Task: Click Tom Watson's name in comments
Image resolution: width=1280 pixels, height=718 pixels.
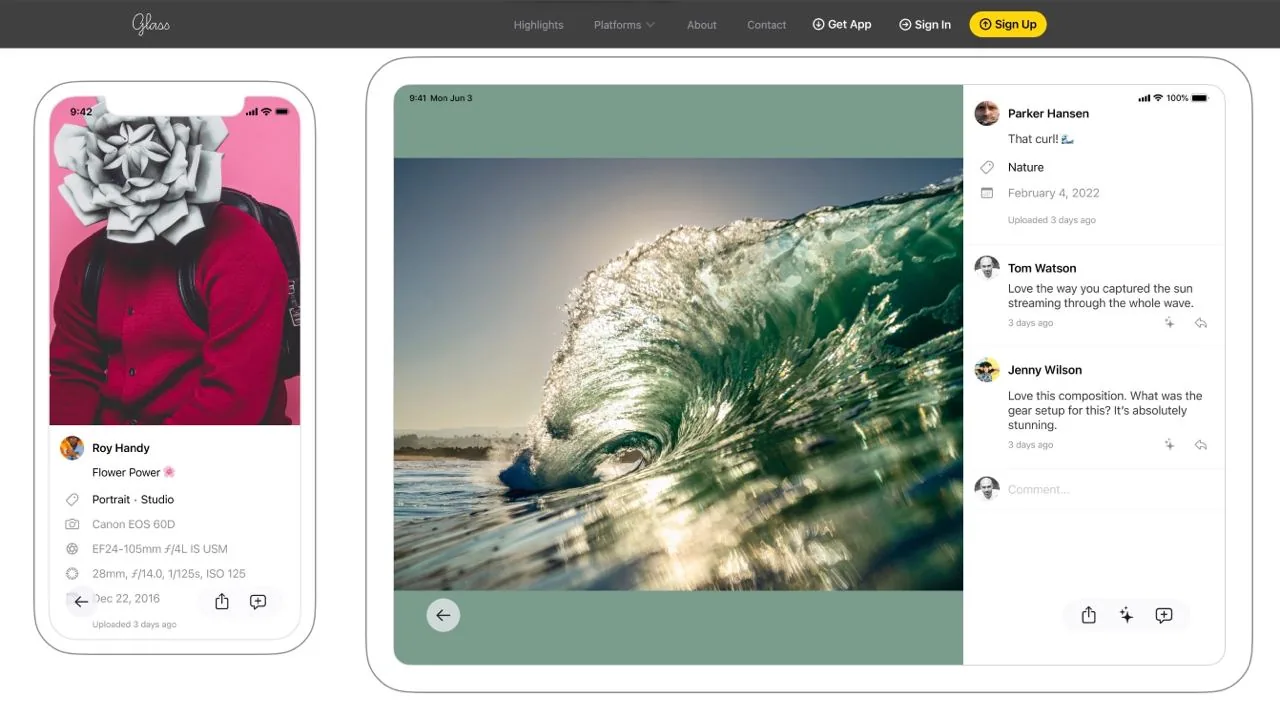Action: 1042,268
